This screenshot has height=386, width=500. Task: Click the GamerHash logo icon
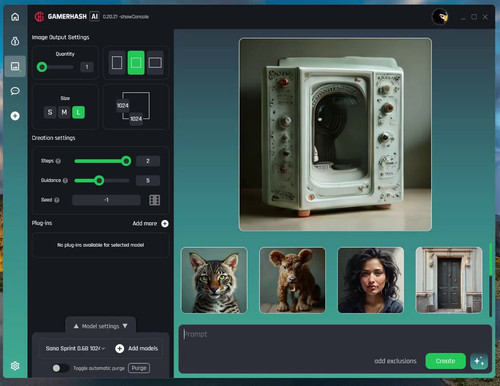click(39, 17)
